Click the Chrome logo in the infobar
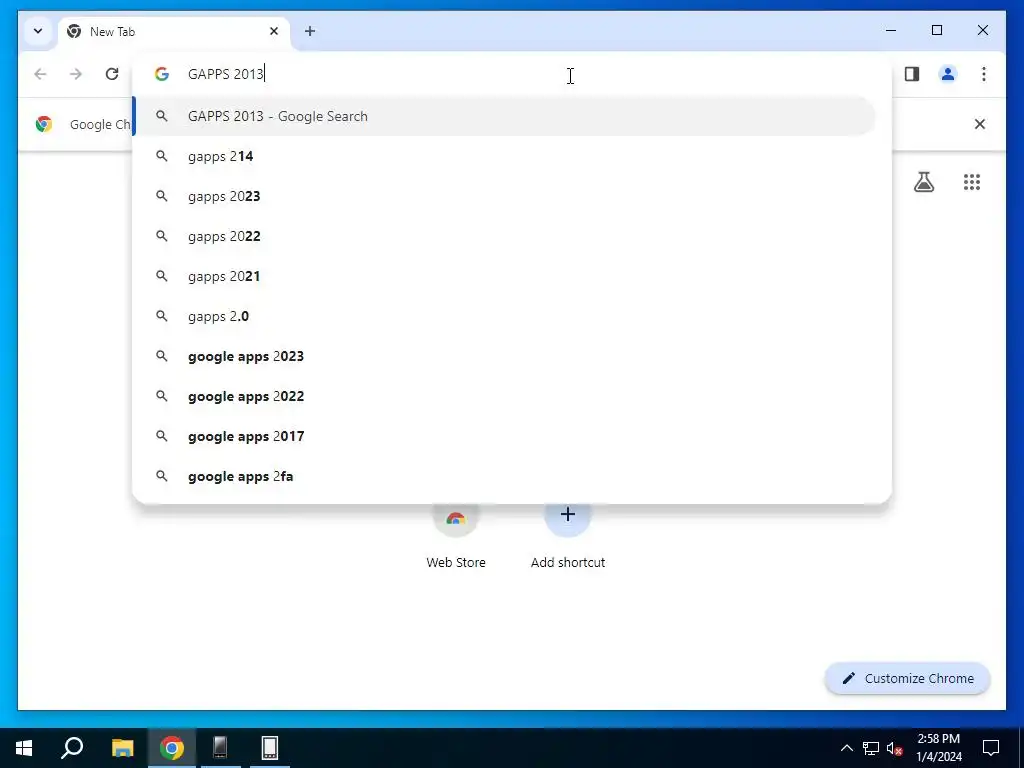 44,124
